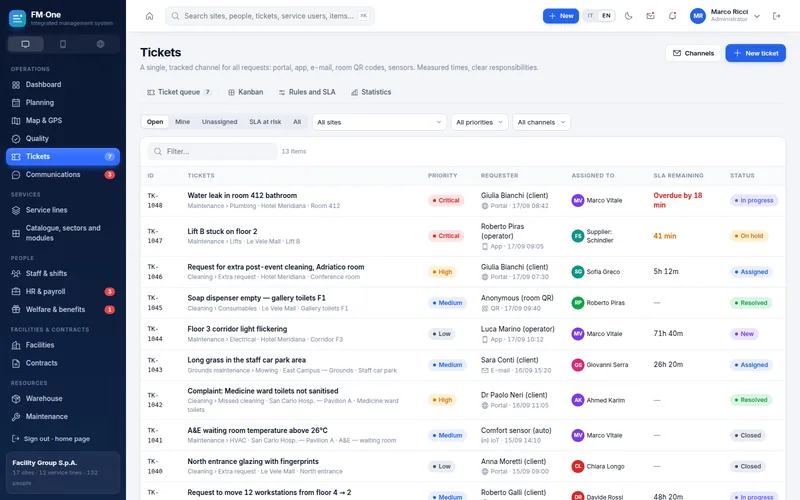Screen dimensions: 800x500
Task: Expand the Marco Ricci user menu
Action: (725, 16)
